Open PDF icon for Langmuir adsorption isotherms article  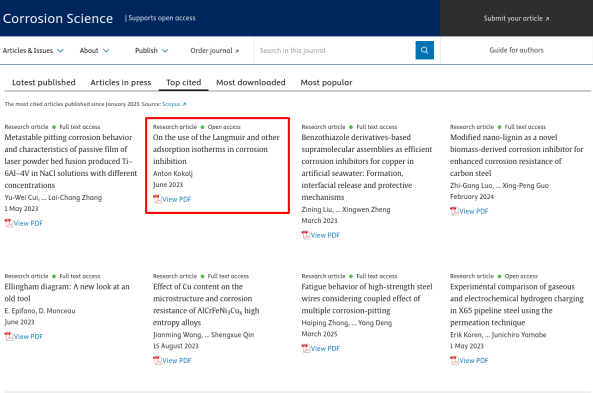157,199
